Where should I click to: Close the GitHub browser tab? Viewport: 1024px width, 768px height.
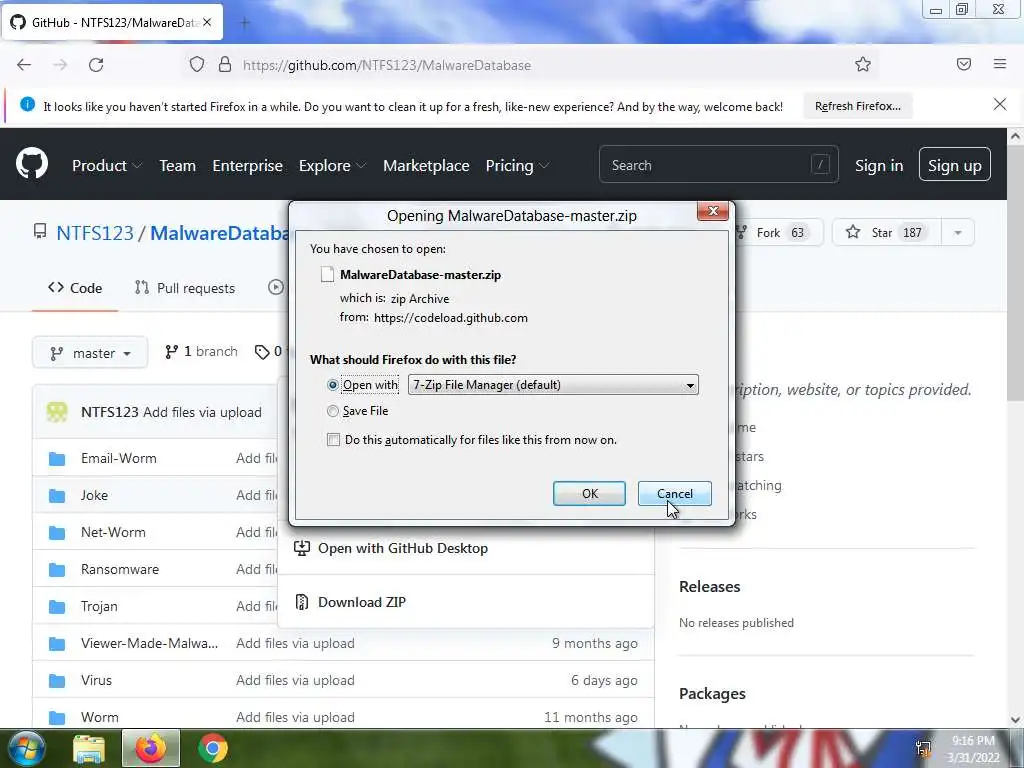tap(207, 22)
